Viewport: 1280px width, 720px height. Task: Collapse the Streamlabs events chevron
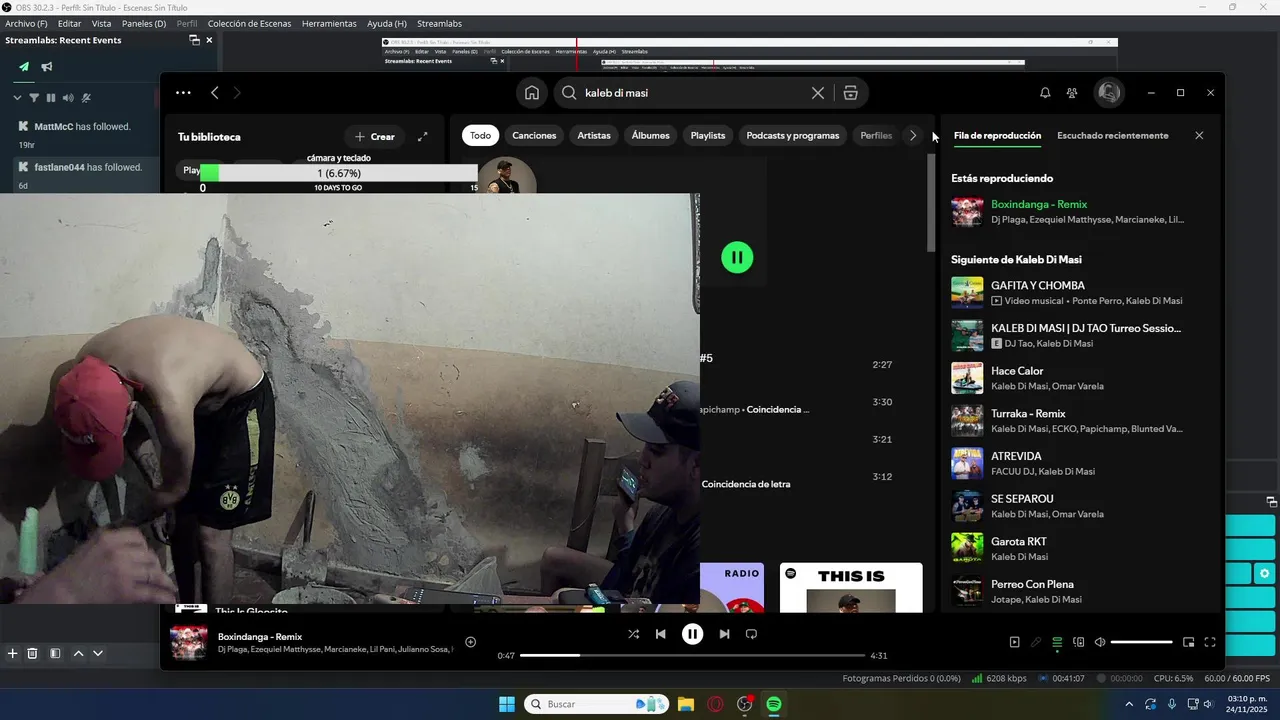coord(17,98)
